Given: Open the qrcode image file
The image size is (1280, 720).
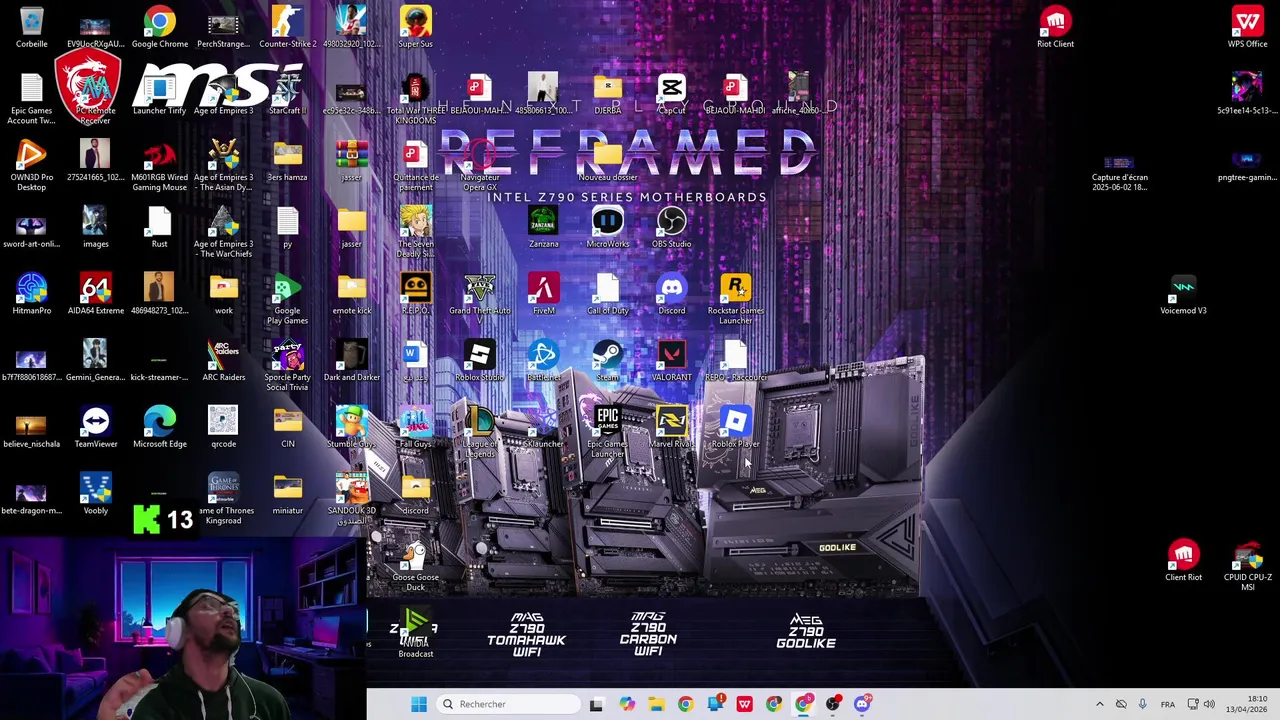Looking at the screenshot, I should click(x=223, y=428).
